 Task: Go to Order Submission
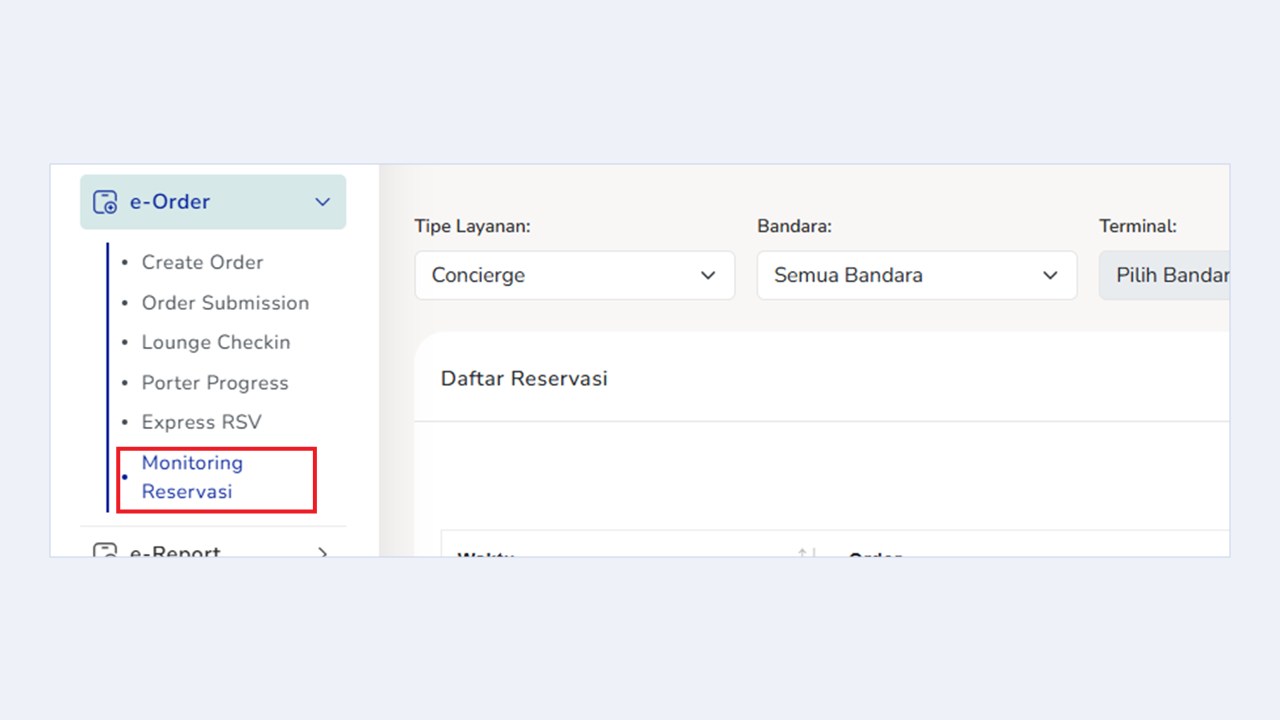pyautogui.click(x=225, y=303)
